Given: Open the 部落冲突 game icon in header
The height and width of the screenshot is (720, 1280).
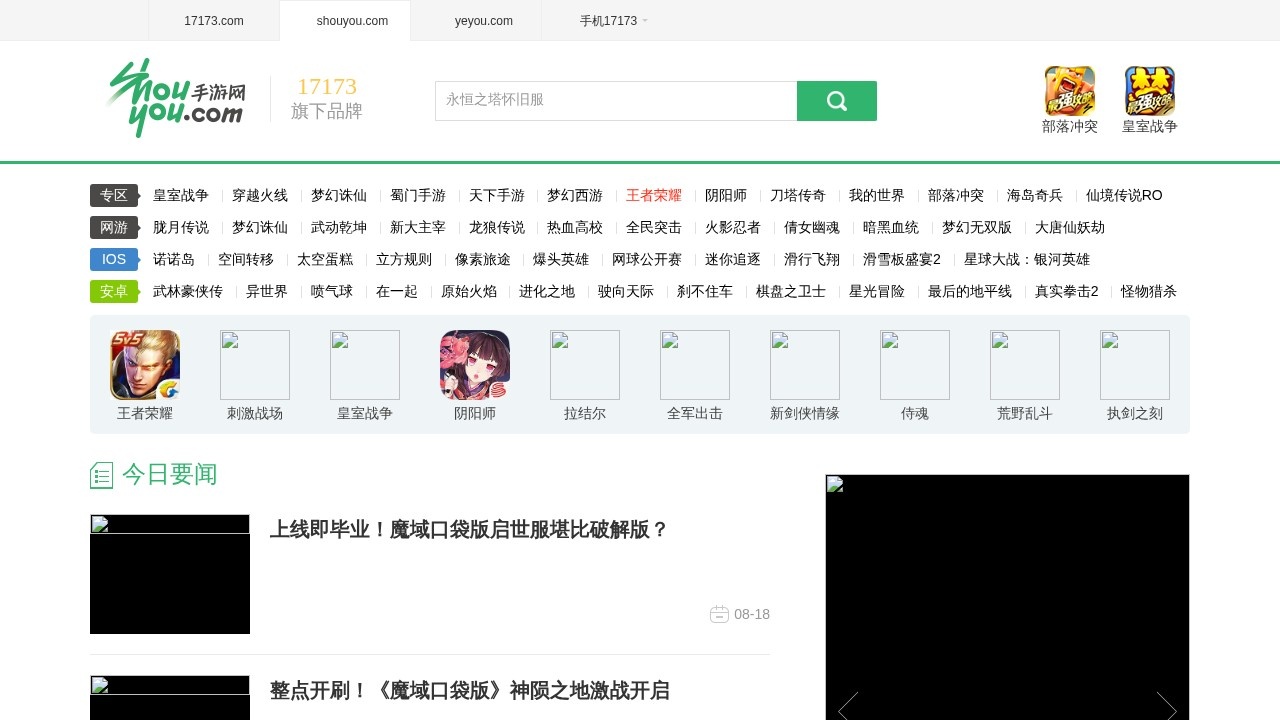Looking at the screenshot, I should pos(1070,91).
